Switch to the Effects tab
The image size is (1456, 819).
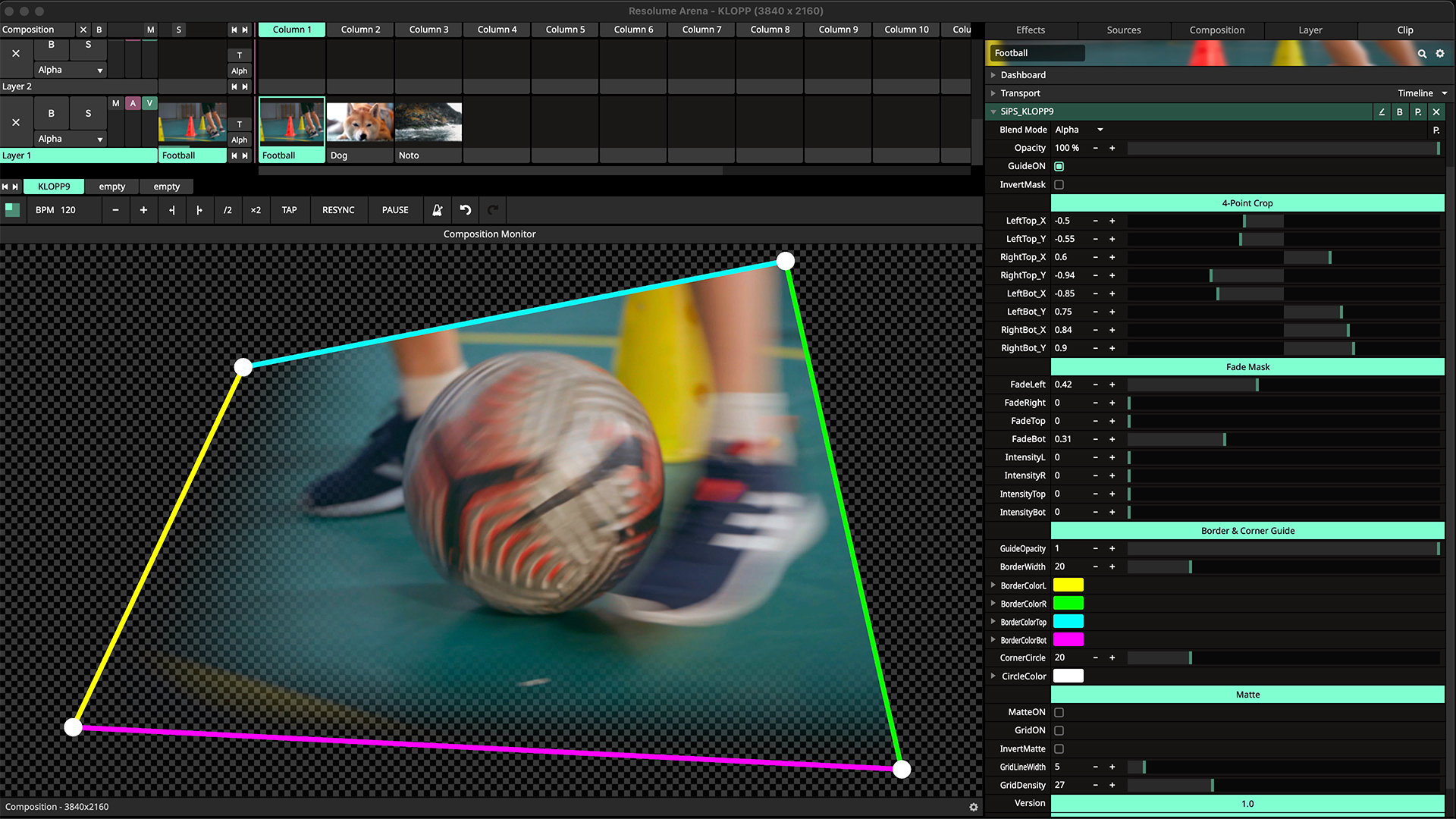coord(1031,30)
